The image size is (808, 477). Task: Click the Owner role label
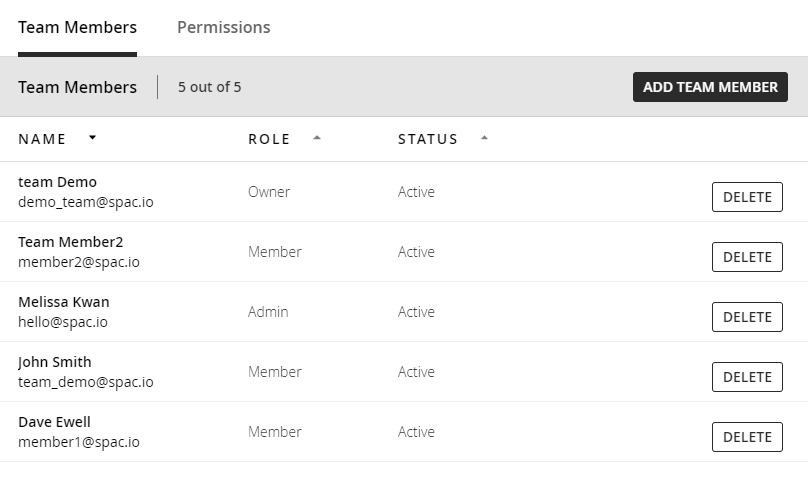(x=269, y=192)
